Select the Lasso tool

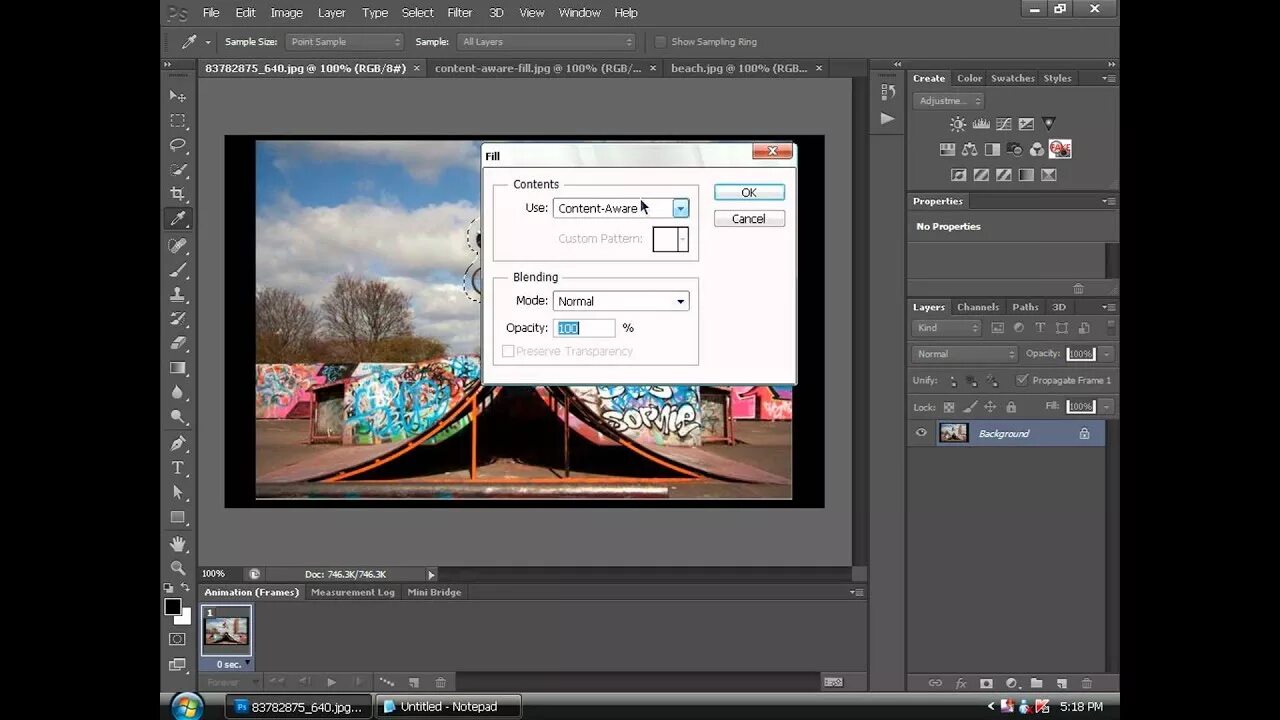tap(178, 145)
